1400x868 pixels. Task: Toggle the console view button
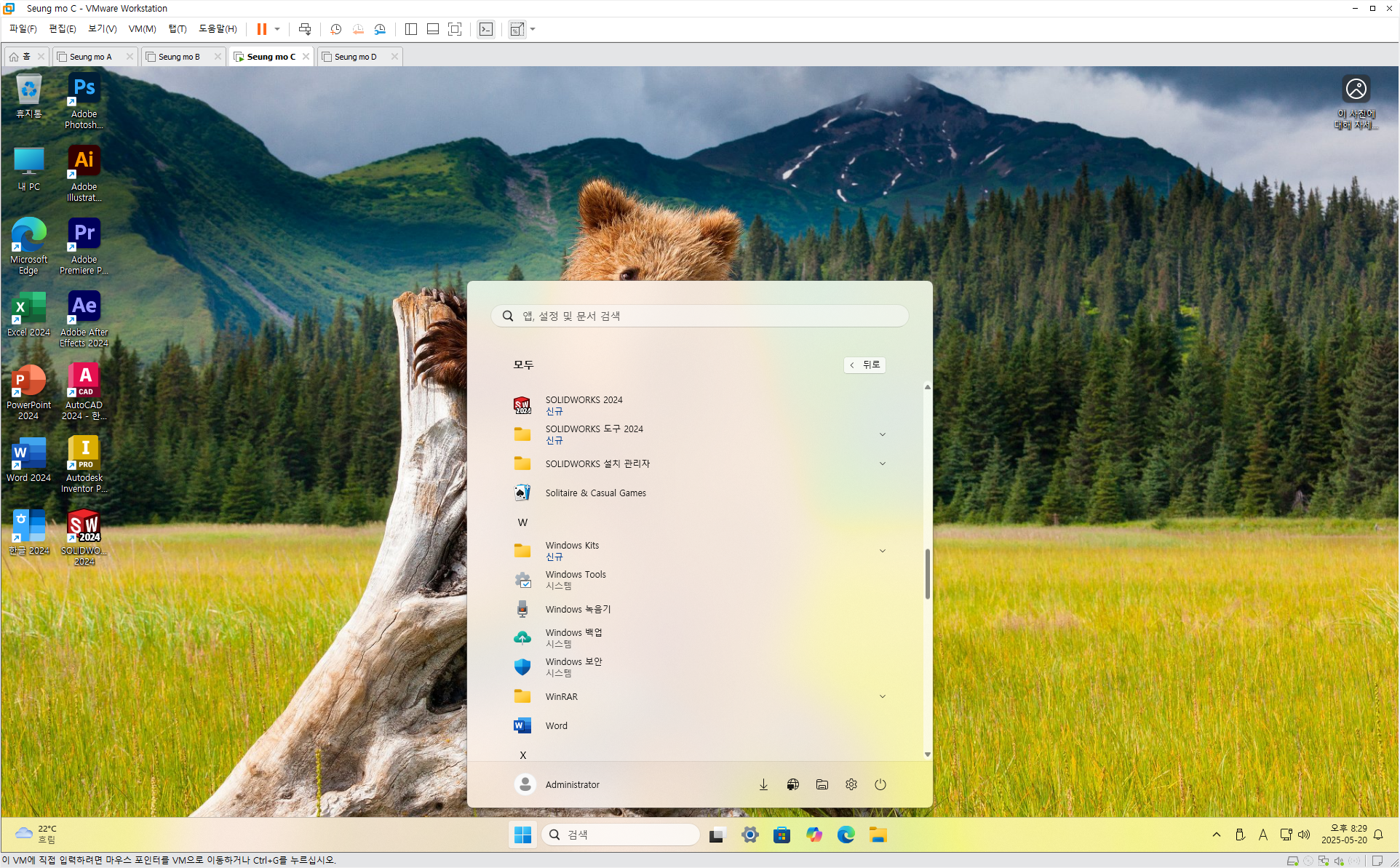click(486, 29)
